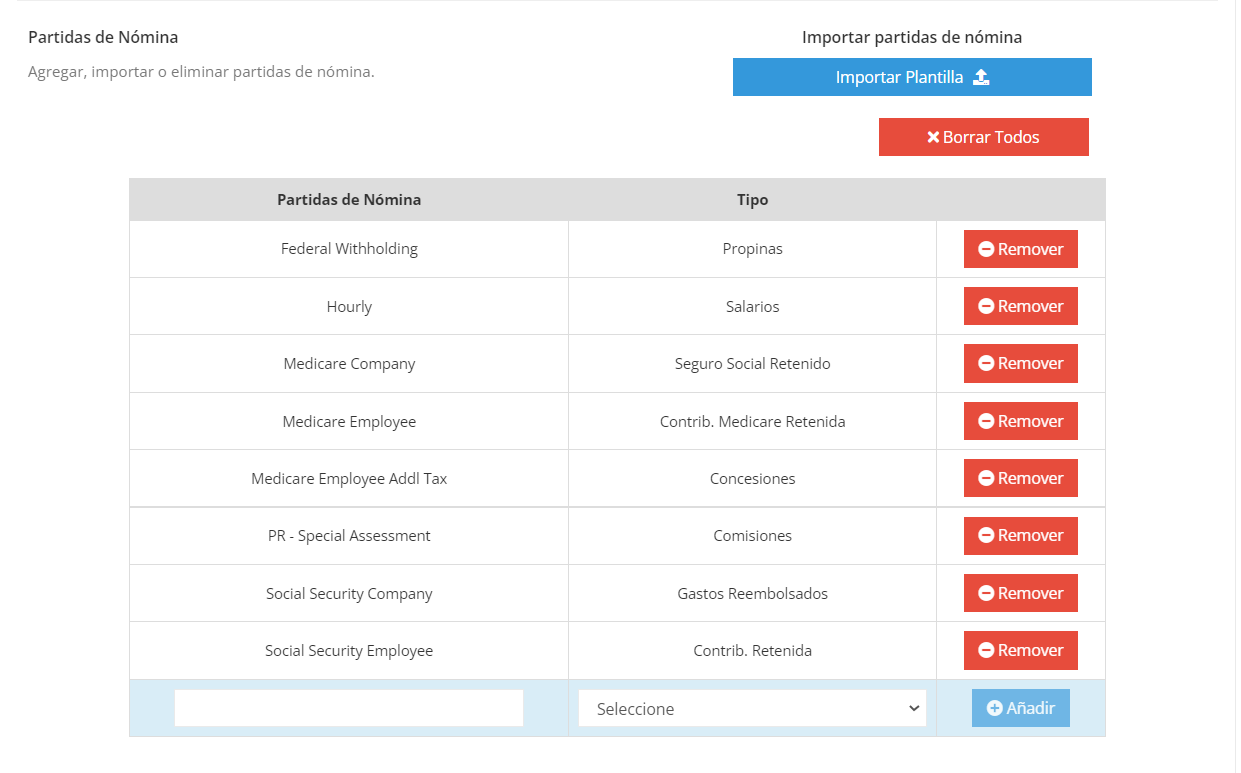Remove the Medicare Employee row

point(1021,421)
